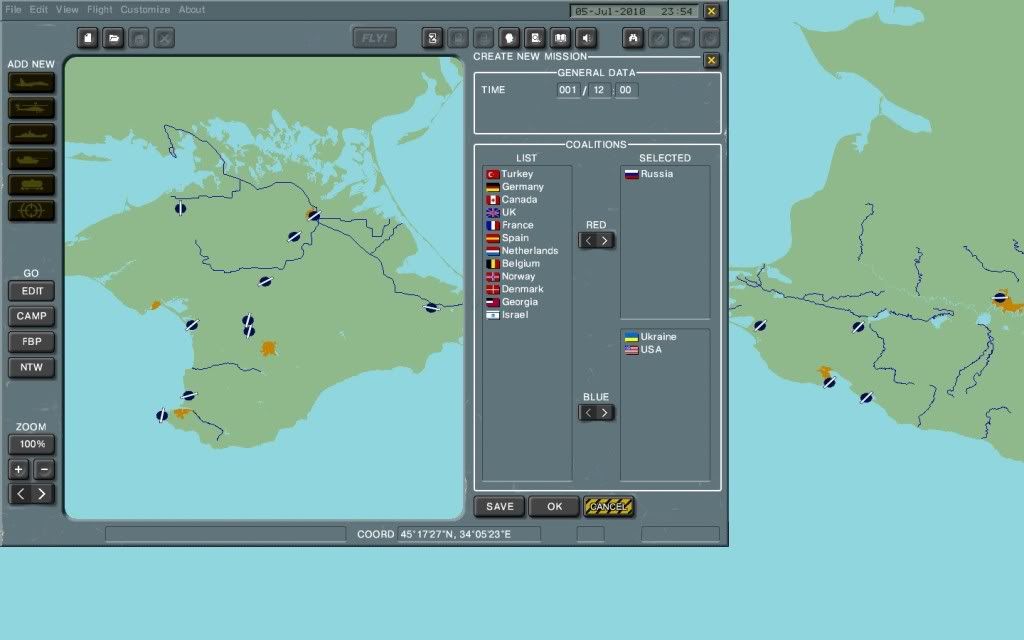This screenshot has width=1024, height=640.
Task: Confirm mission settings with OK
Action: pyautogui.click(x=554, y=506)
